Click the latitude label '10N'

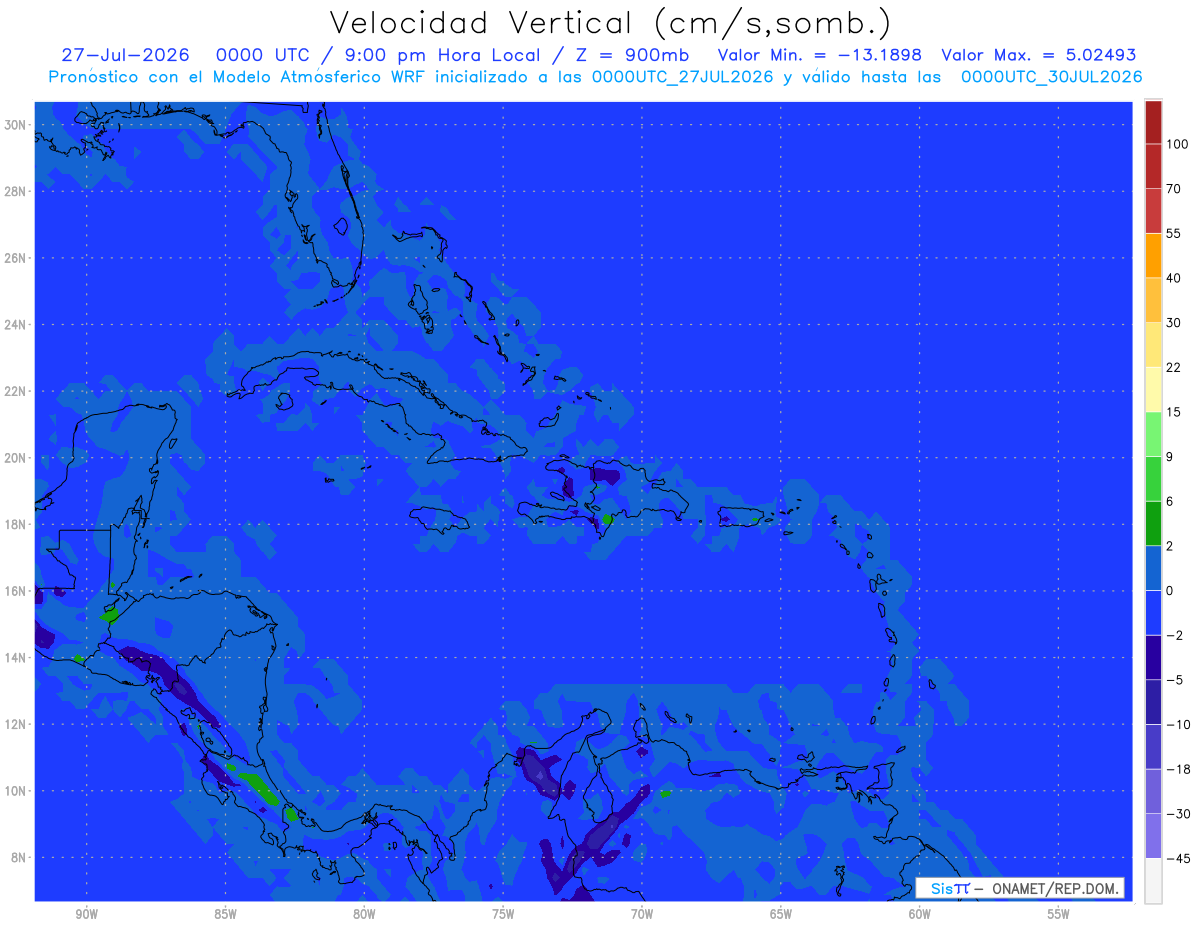[17, 791]
